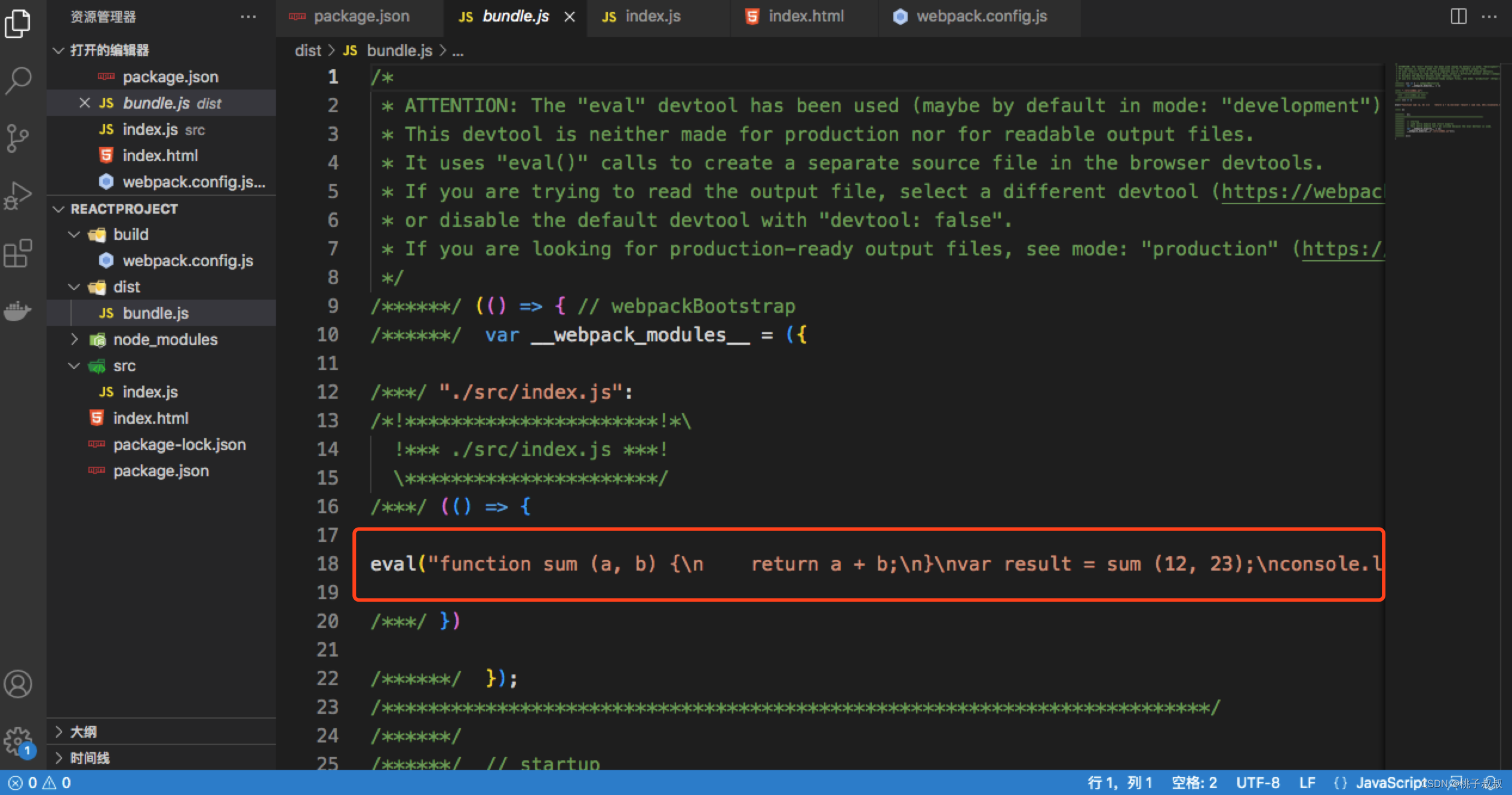Click the "./src/index.js" string on line 12
1512x795 pixels.
pyautogui.click(x=530, y=392)
